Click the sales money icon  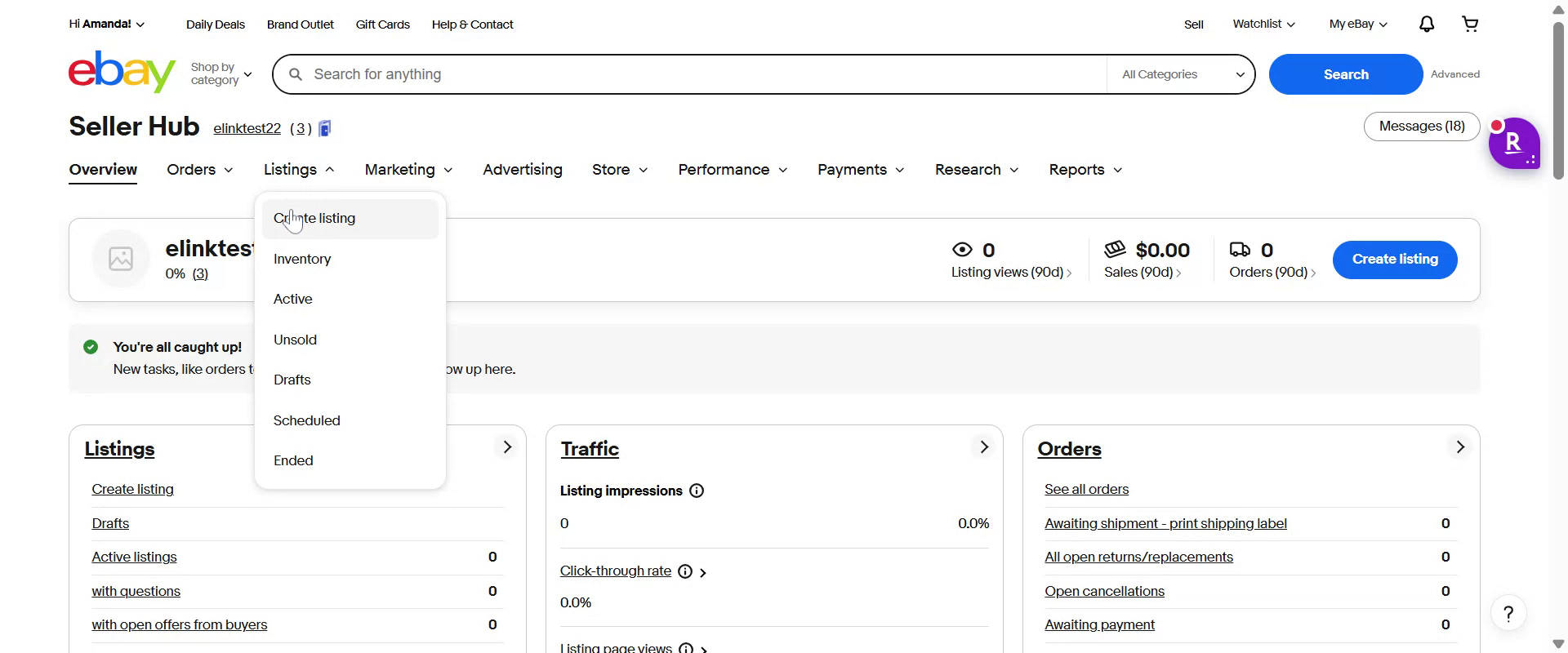(x=1115, y=249)
